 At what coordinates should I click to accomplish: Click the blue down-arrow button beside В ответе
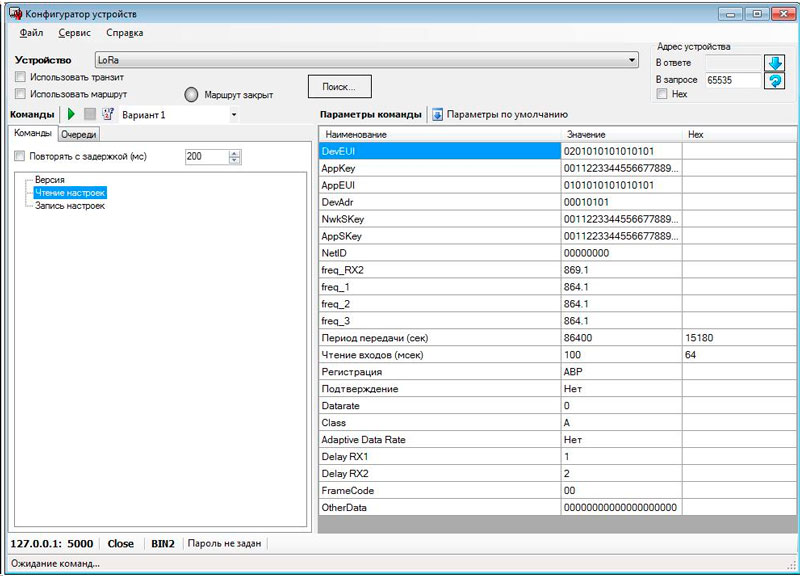tap(774, 63)
